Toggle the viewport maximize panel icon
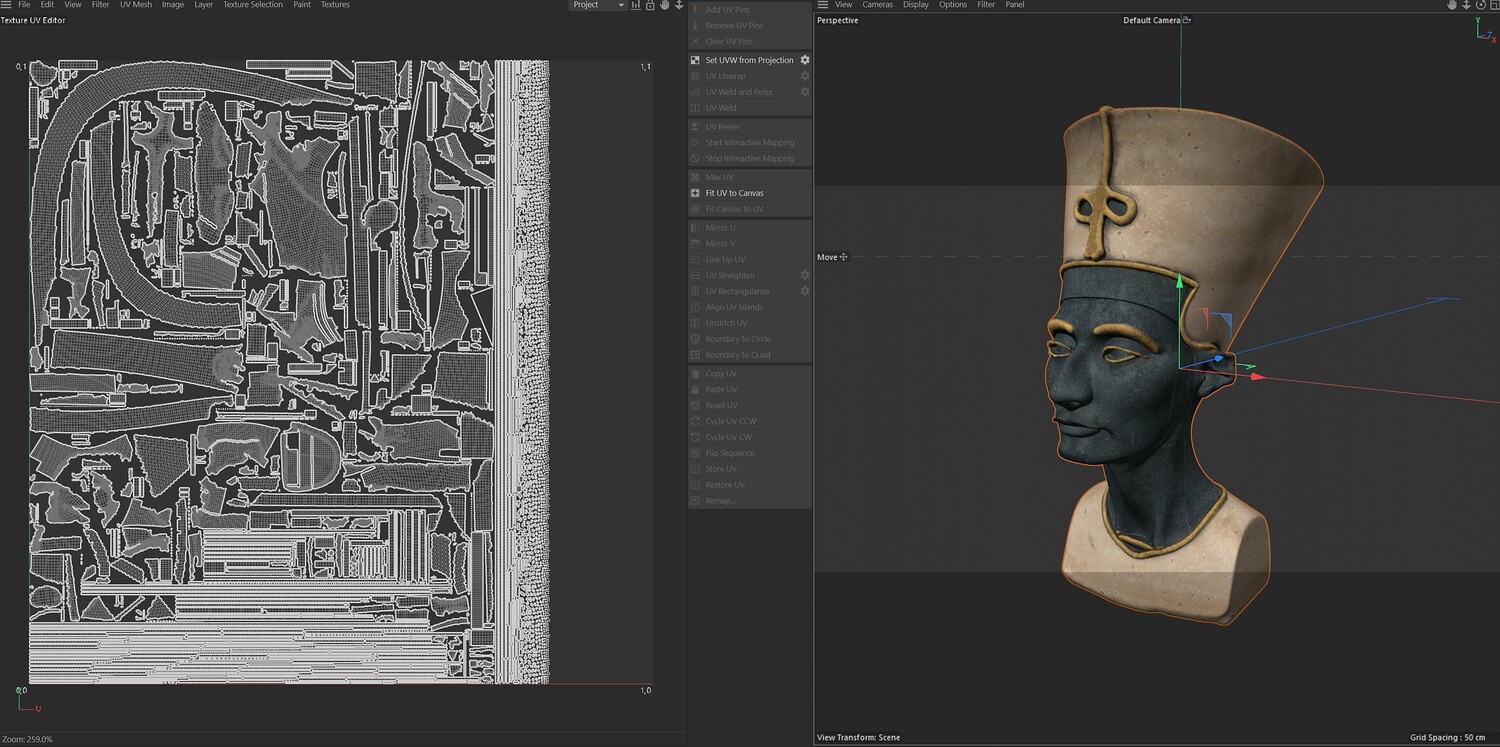This screenshot has width=1500, height=747. (x=1494, y=5)
